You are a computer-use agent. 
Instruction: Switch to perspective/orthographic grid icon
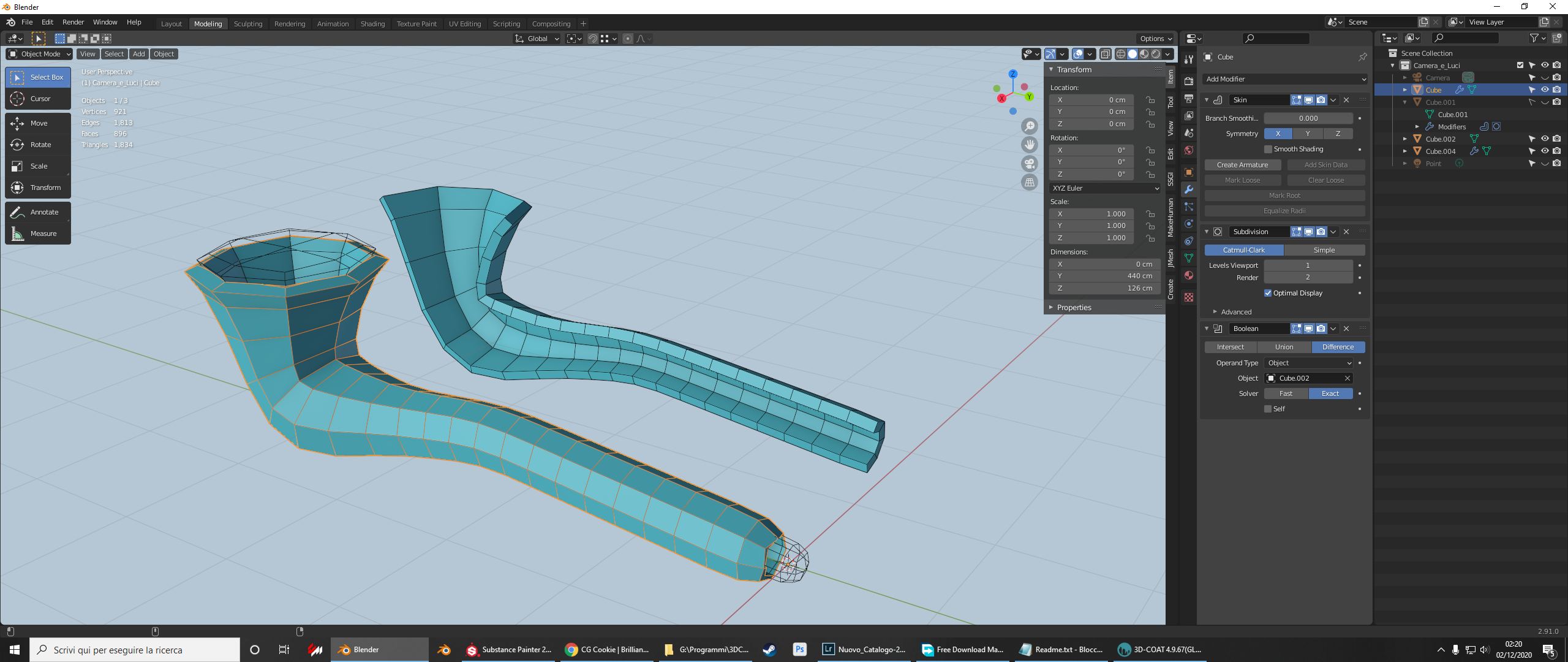[x=1030, y=182]
